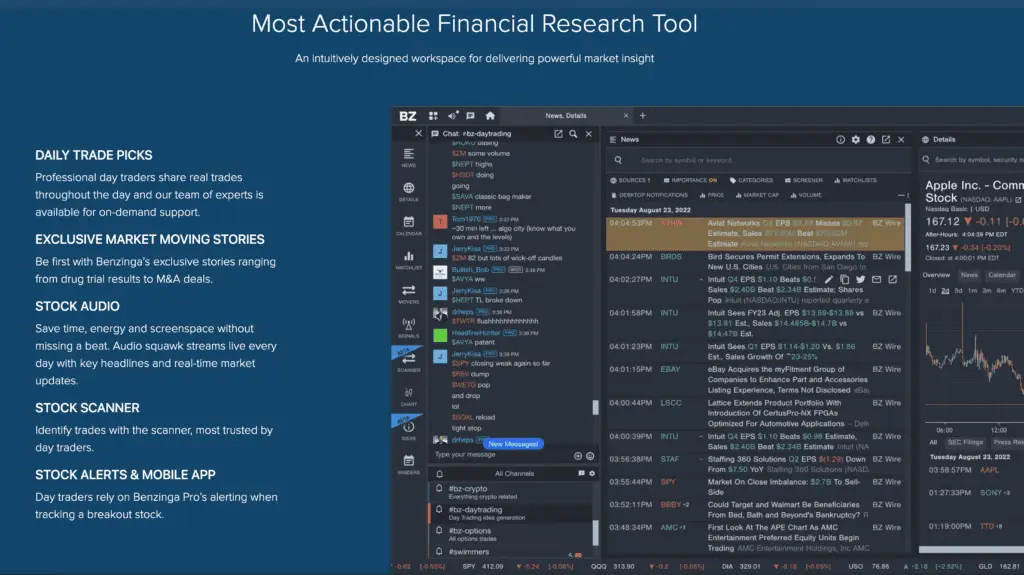Open the Volume filter dropdown
Screen dimensions: 1024x575
click(x=805, y=195)
